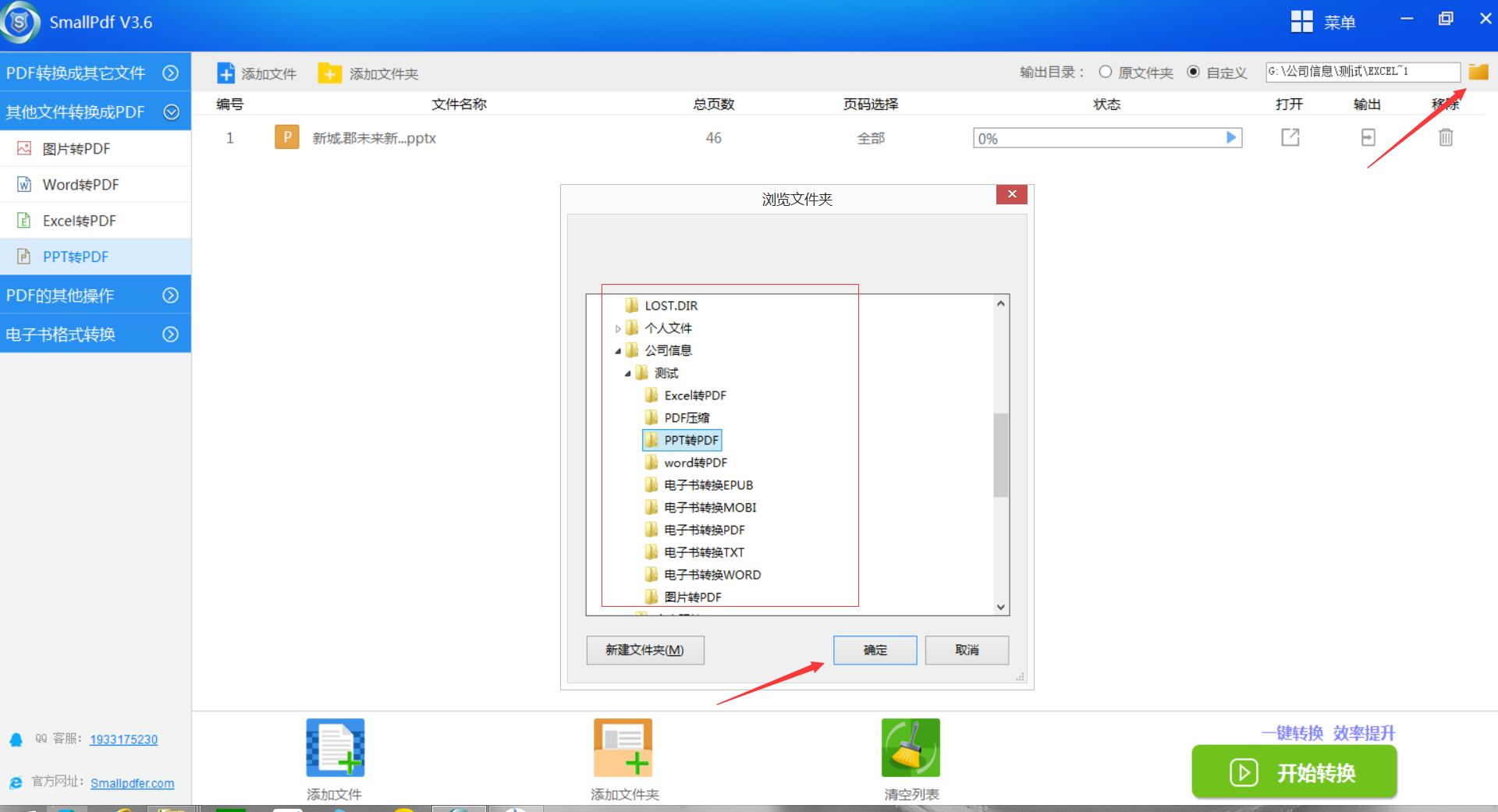
Task: Click the large 添加文件夹 icon at bottom
Action: (x=623, y=747)
